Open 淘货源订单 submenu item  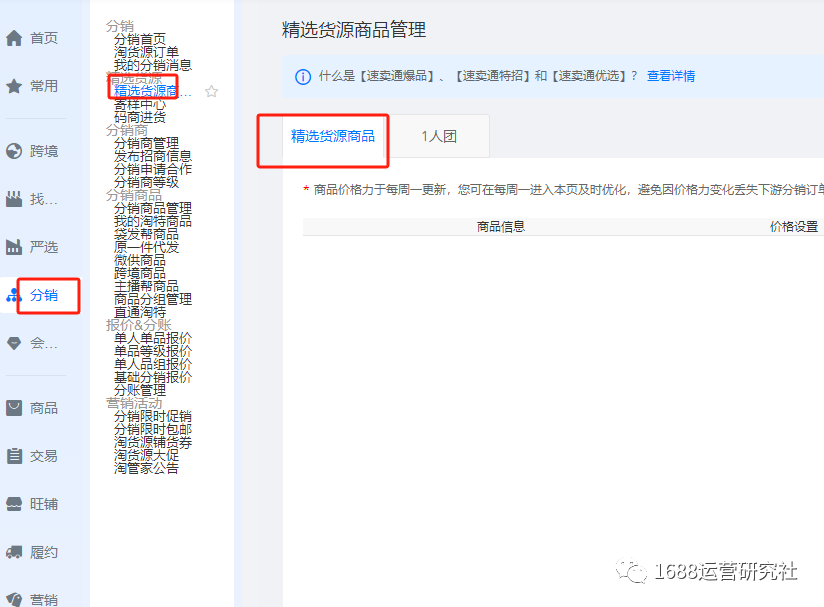147,52
